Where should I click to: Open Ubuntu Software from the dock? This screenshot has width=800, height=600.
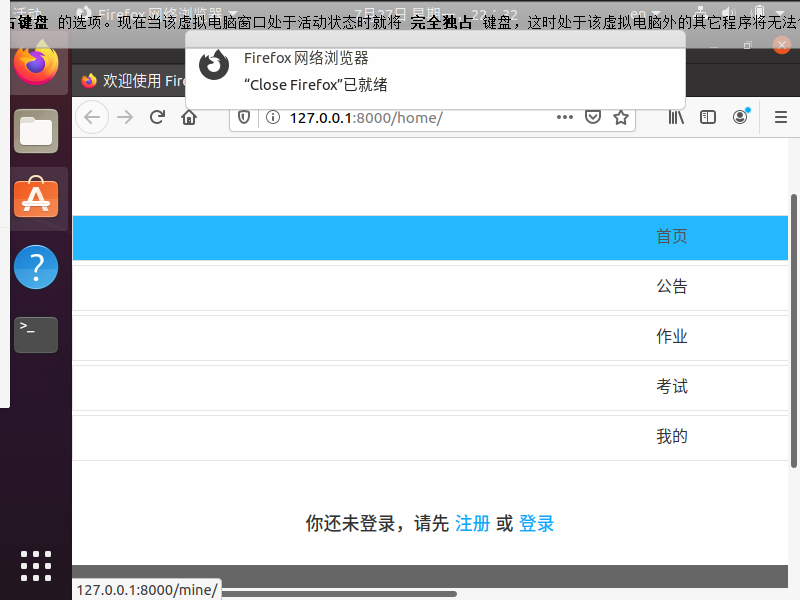36,197
